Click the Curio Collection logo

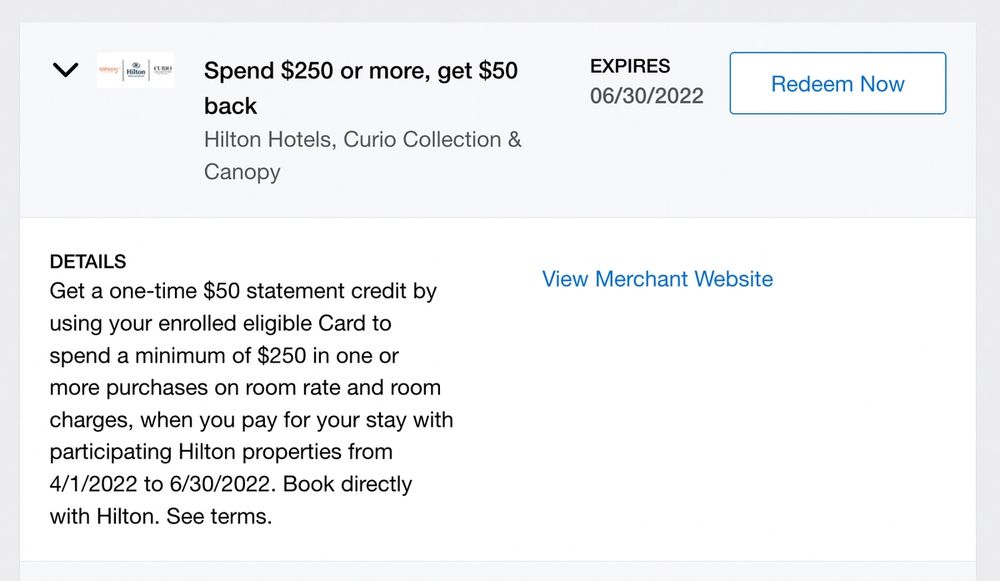[x=162, y=71]
